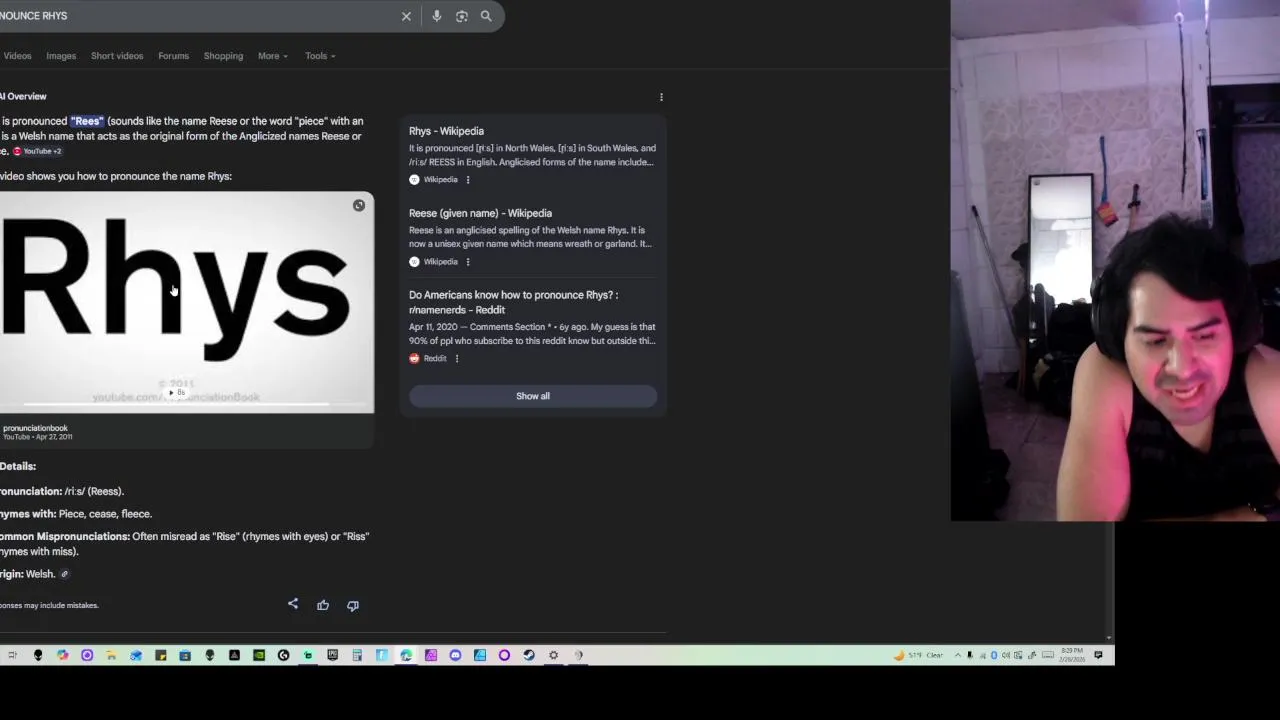Image resolution: width=1280 pixels, height=720 pixels.
Task: Give thumbs up to AI Overview
Action: point(323,605)
